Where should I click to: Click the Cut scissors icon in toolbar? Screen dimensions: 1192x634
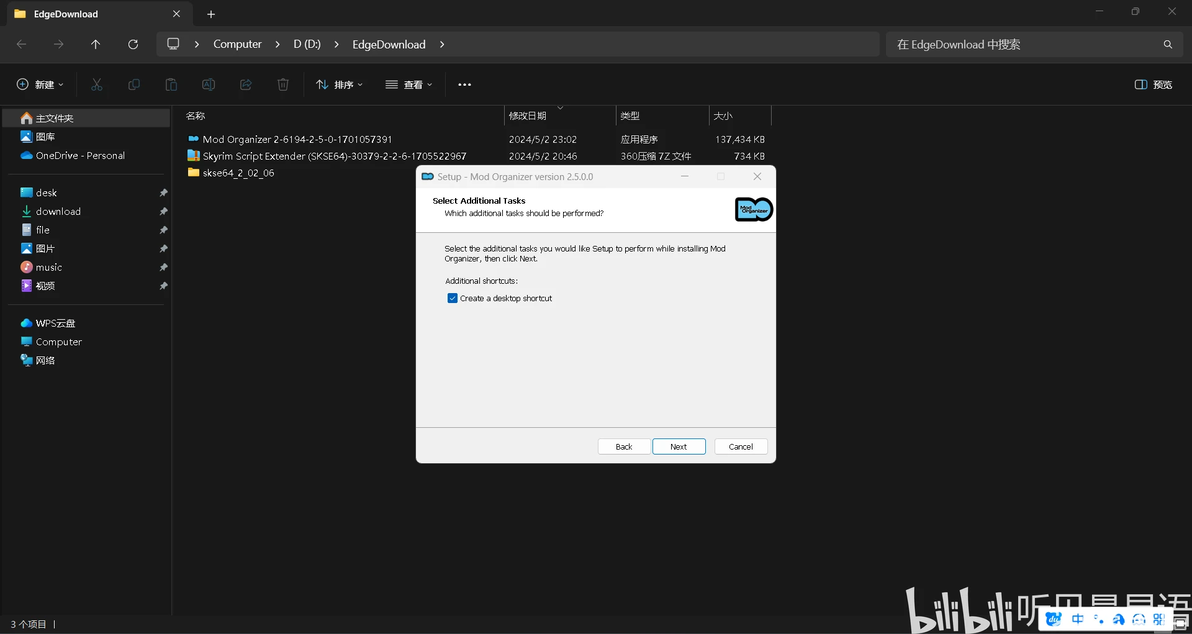(x=97, y=84)
